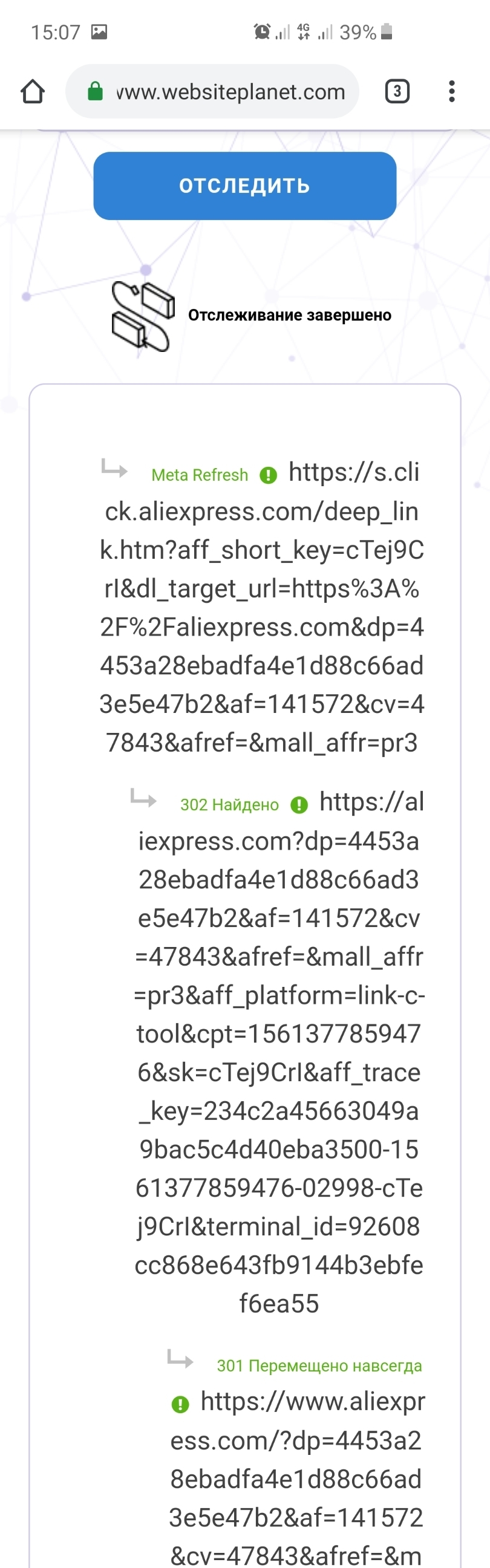This screenshot has height=1568, width=490.
Task: Tap the tracking-complete illustration icon
Action: tap(143, 316)
